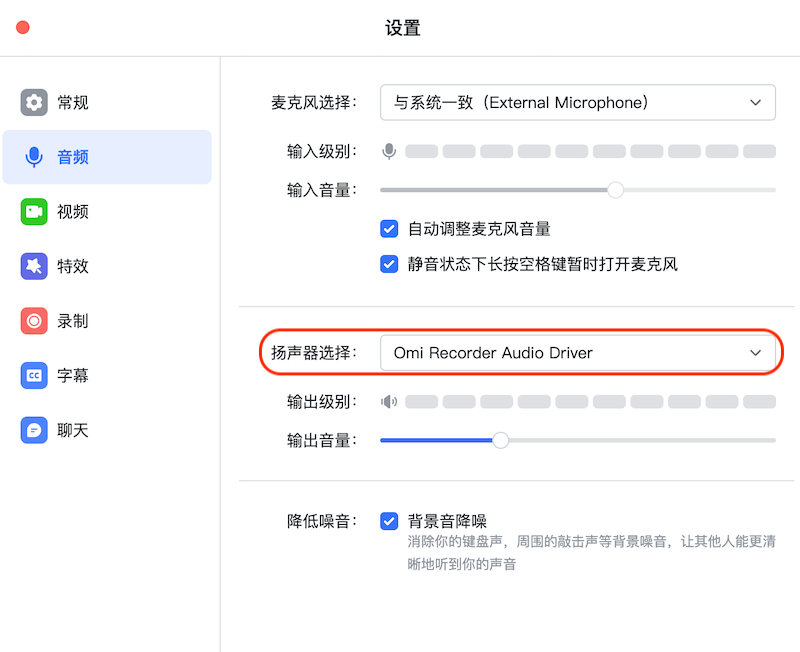The image size is (800, 652).
Task: Open the 常规 settings via the gear icon
Action: [x=36, y=102]
